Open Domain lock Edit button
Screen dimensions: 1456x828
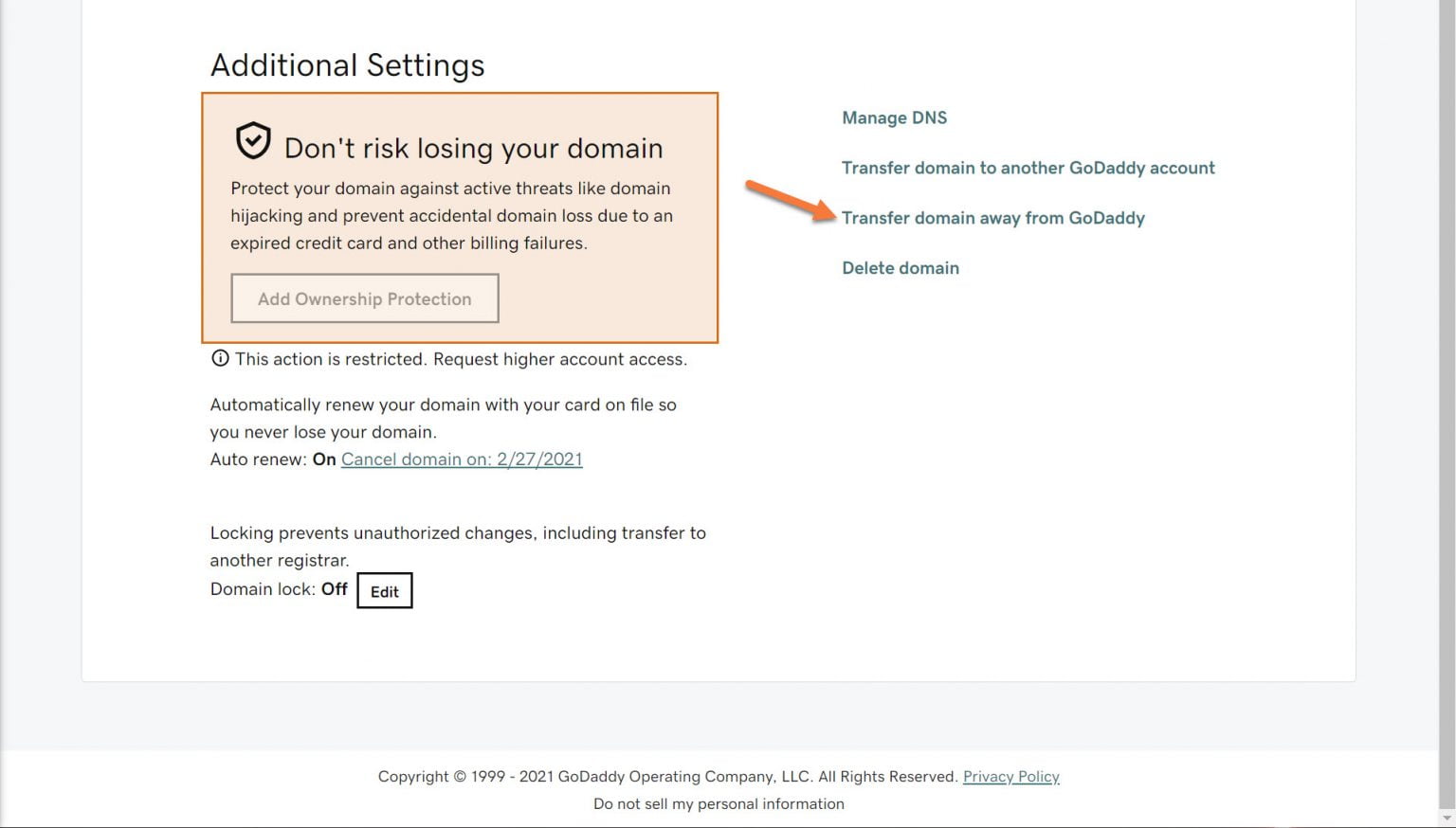(384, 591)
